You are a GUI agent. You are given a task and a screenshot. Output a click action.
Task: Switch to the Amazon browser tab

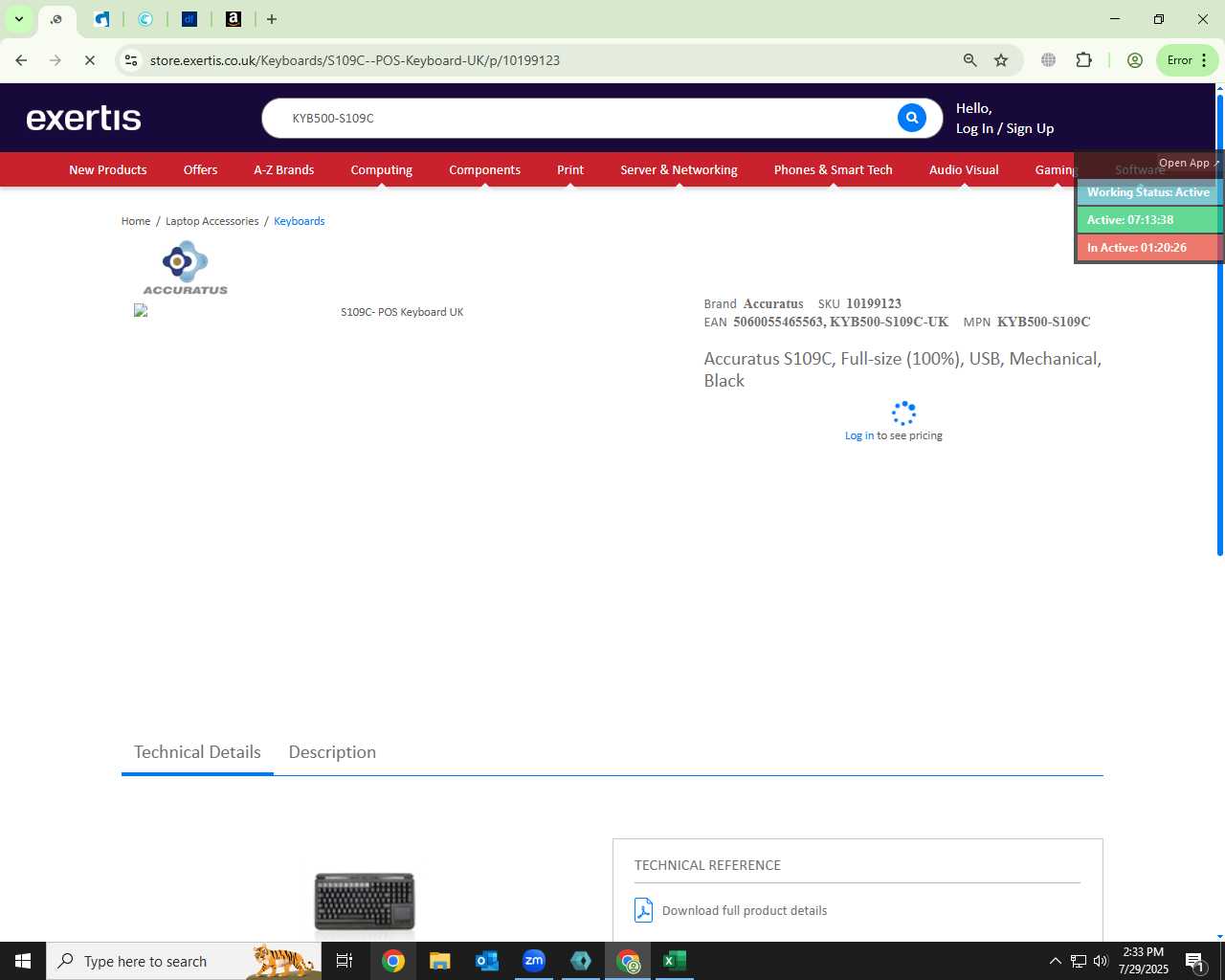pos(234,19)
